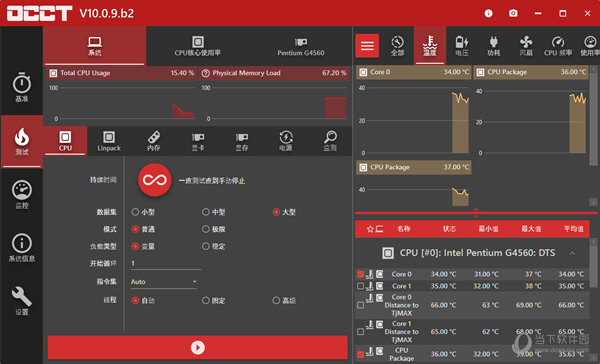This screenshot has height=364, width=600.
Task: Select the memory test icon
Action: click(x=153, y=141)
